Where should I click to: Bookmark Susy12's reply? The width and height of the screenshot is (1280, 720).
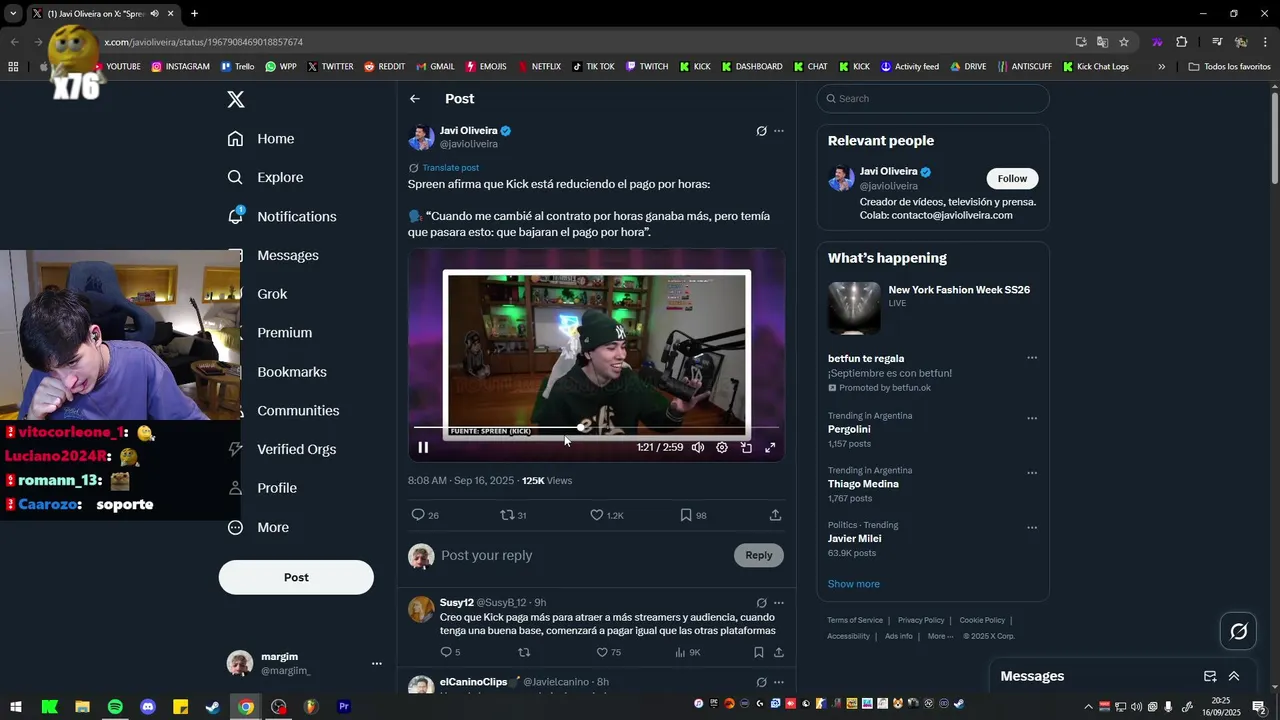point(758,652)
